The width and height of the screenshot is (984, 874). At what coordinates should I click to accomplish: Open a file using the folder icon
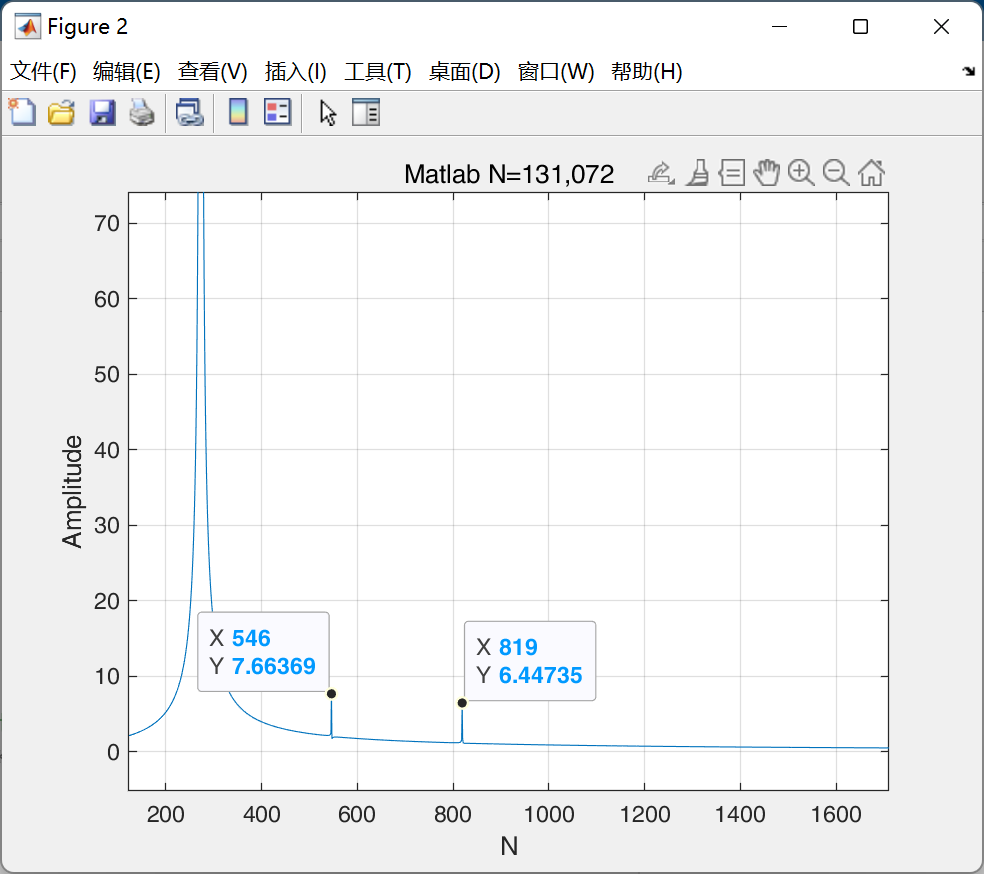(62, 113)
